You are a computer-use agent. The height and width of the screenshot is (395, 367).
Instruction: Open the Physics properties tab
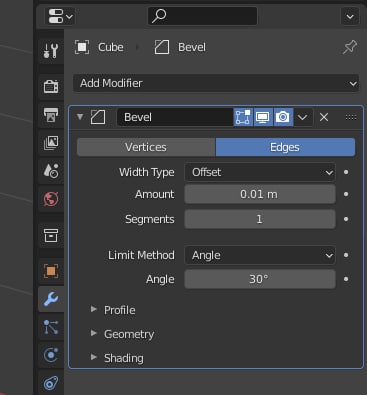click(51, 355)
